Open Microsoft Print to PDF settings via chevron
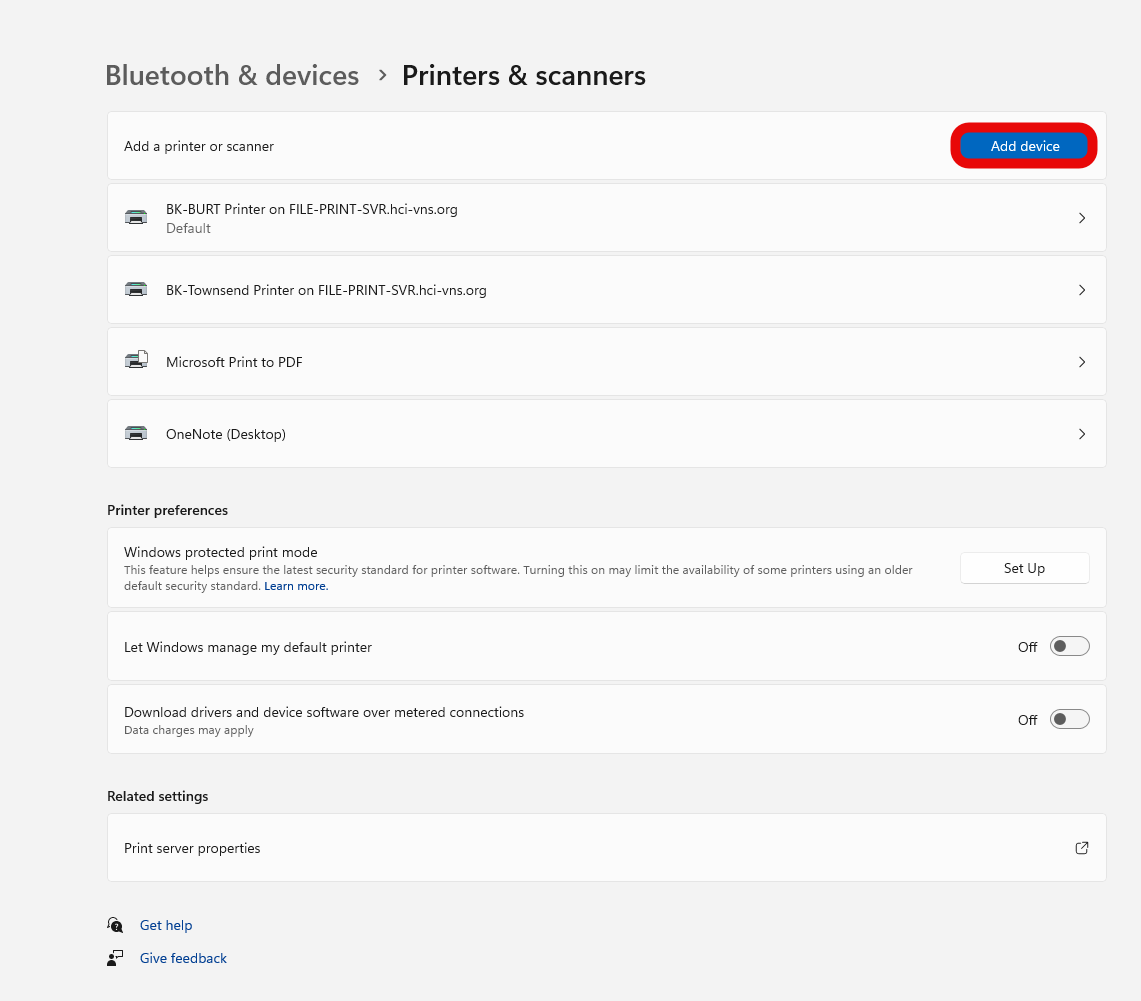 (x=1082, y=361)
